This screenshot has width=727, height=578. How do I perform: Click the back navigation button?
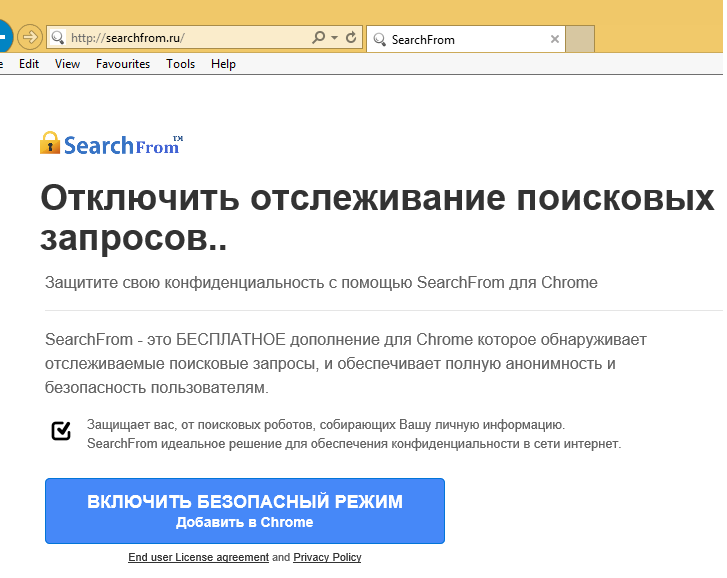pyautogui.click(x=4, y=38)
